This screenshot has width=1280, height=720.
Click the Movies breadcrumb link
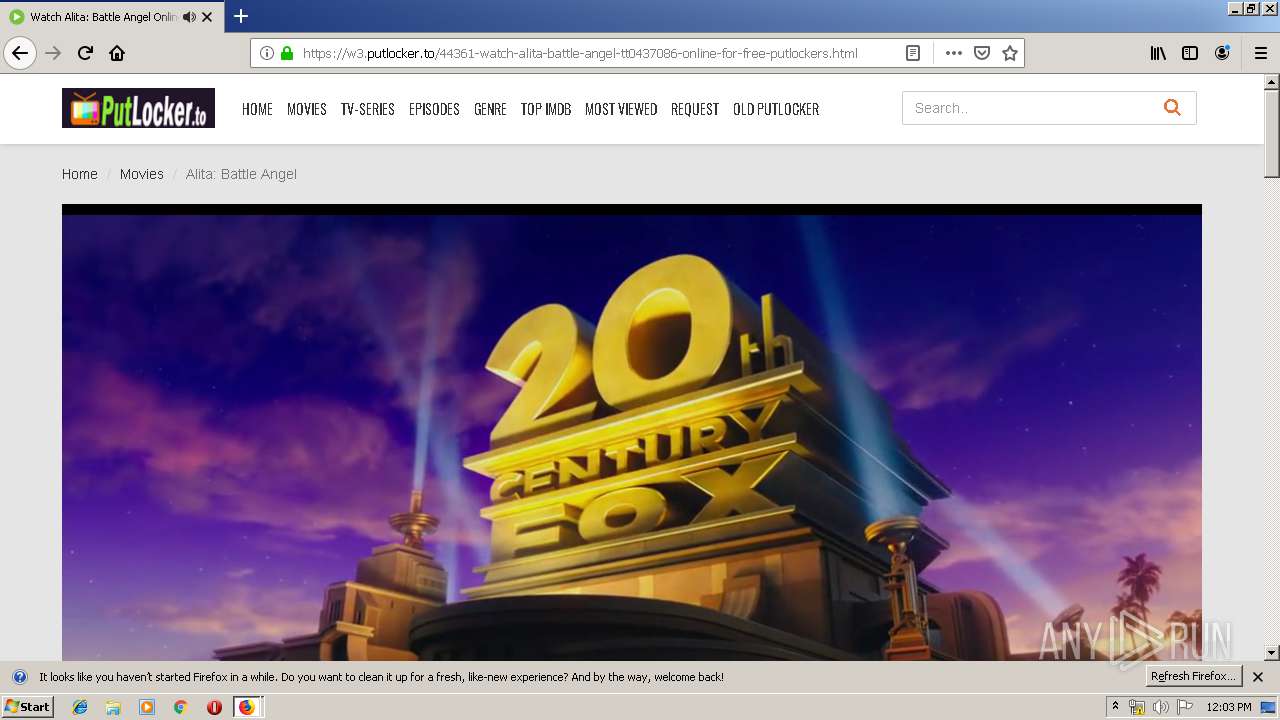point(142,174)
